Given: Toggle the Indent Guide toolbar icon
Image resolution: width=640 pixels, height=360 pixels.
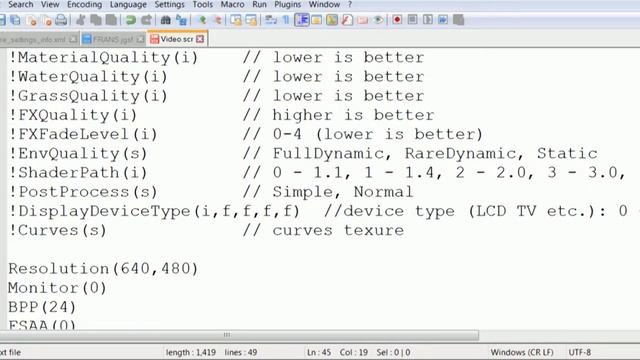Looking at the screenshot, I should click(302, 20).
